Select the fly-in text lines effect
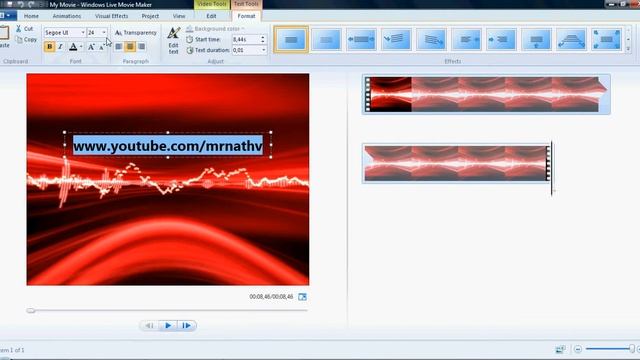The height and width of the screenshot is (360, 640). [396, 40]
